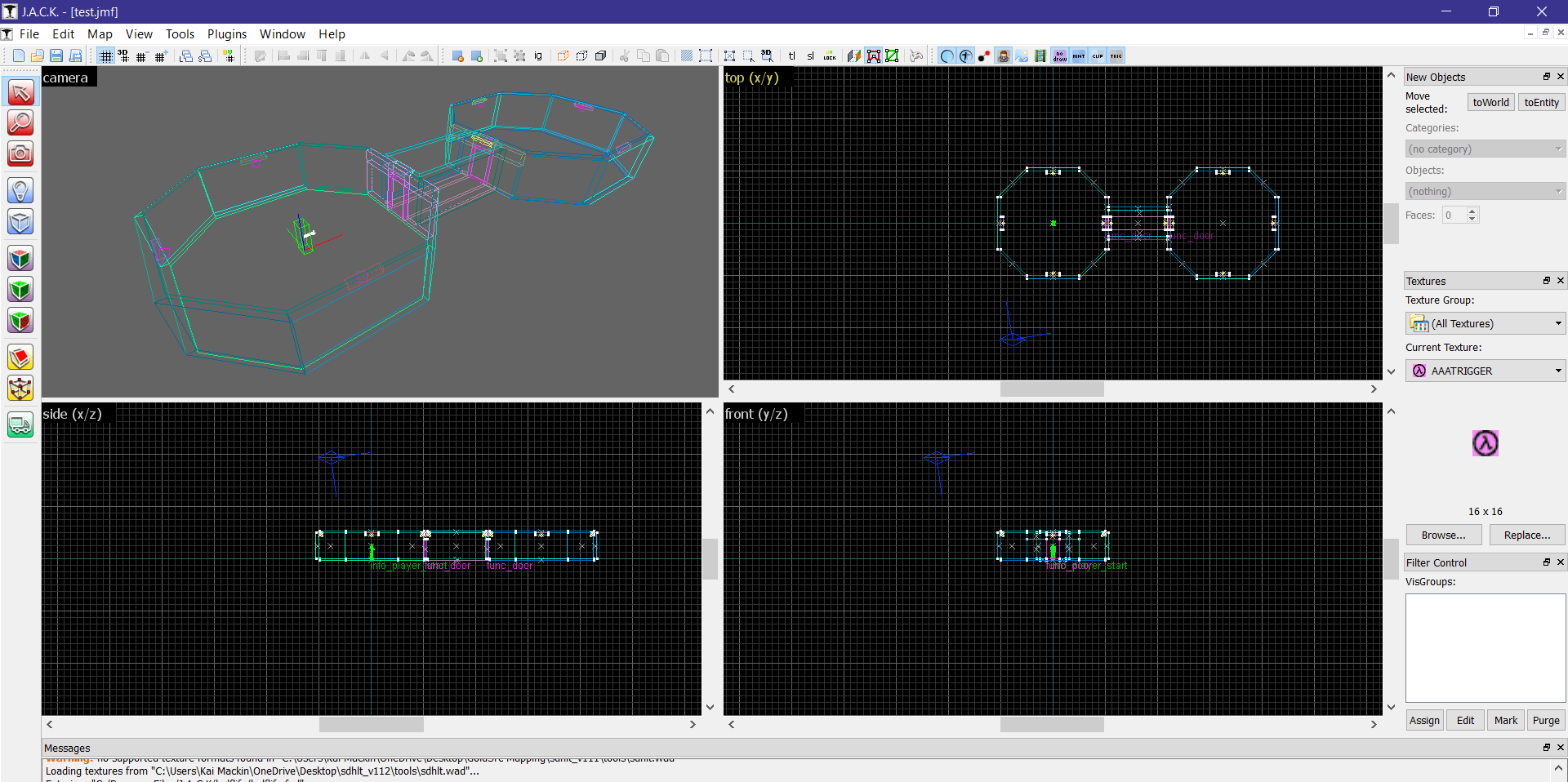This screenshot has height=782, width=1568.
Task: Show hidden objects toolbar icon
Action: 477,56
